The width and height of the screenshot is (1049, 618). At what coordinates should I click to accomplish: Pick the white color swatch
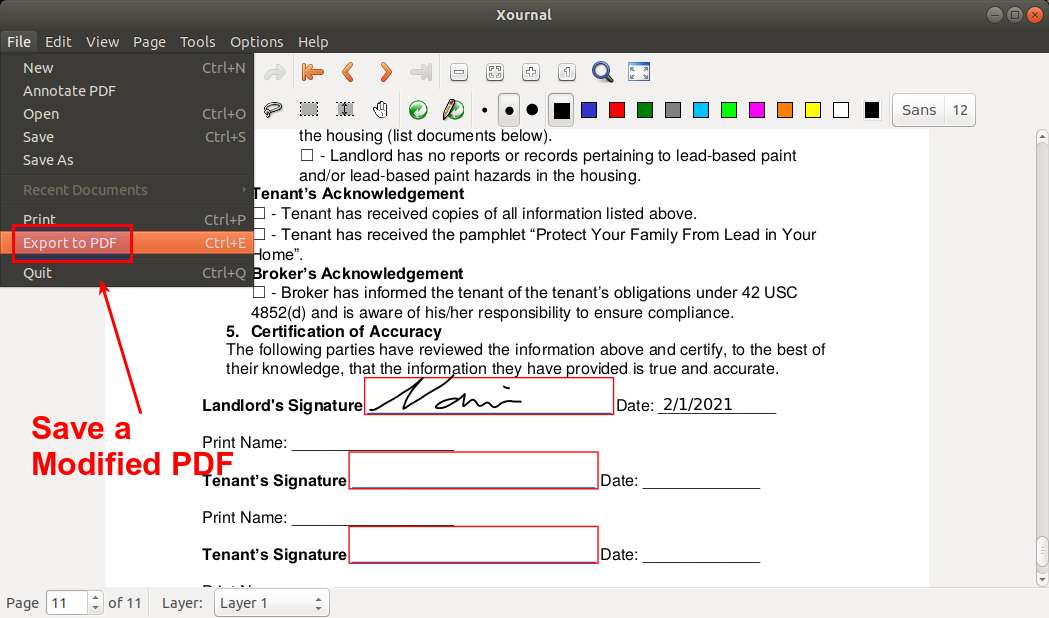[x=841, y=110]
